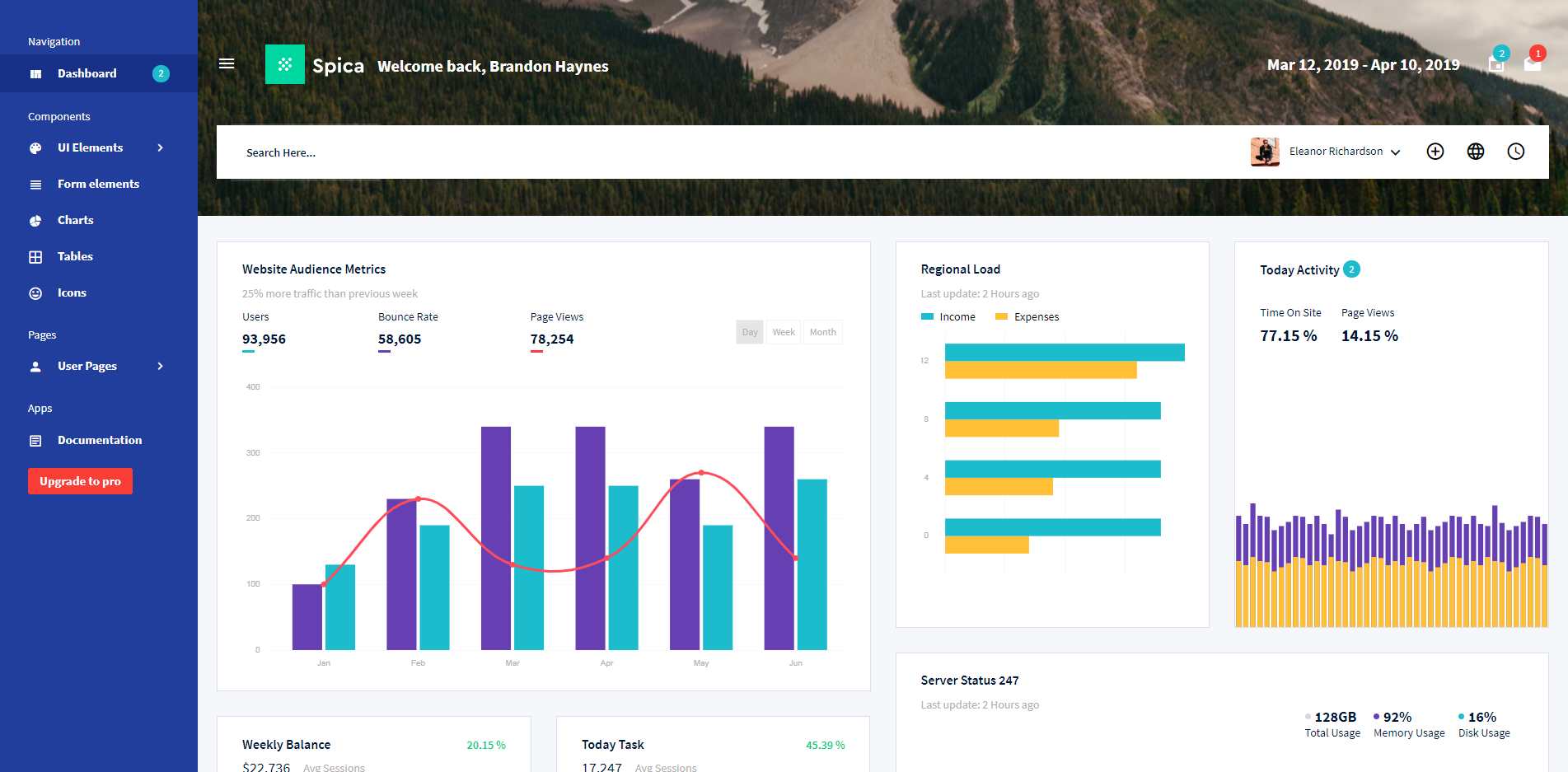Open the mail envelope icon
The width and height of the screenshot is (1568, 772).
pyautogui.click(x=1532, y=64)
